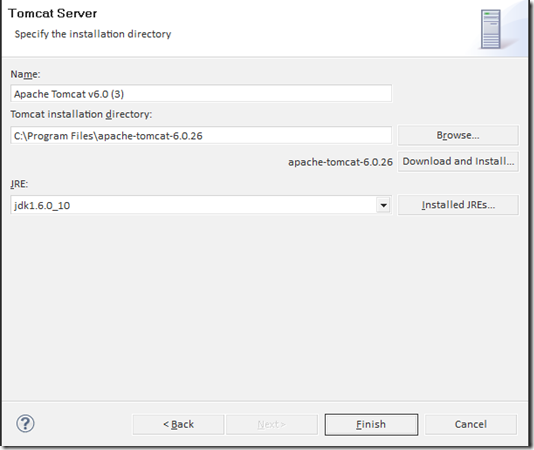This screenshot has height=450, width=534.
Task: Go back with the < Back button
Action: coord(178,424)
